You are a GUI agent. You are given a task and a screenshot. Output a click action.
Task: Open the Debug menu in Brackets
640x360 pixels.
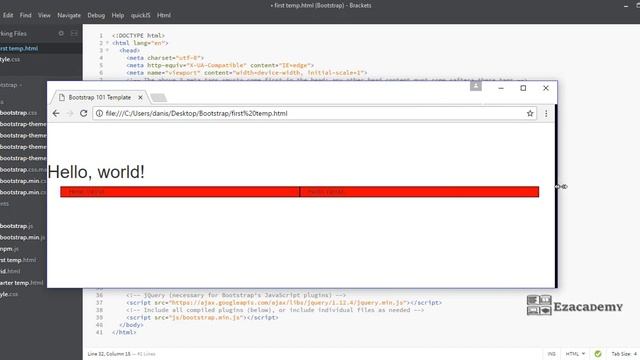(x=96, y=15)
